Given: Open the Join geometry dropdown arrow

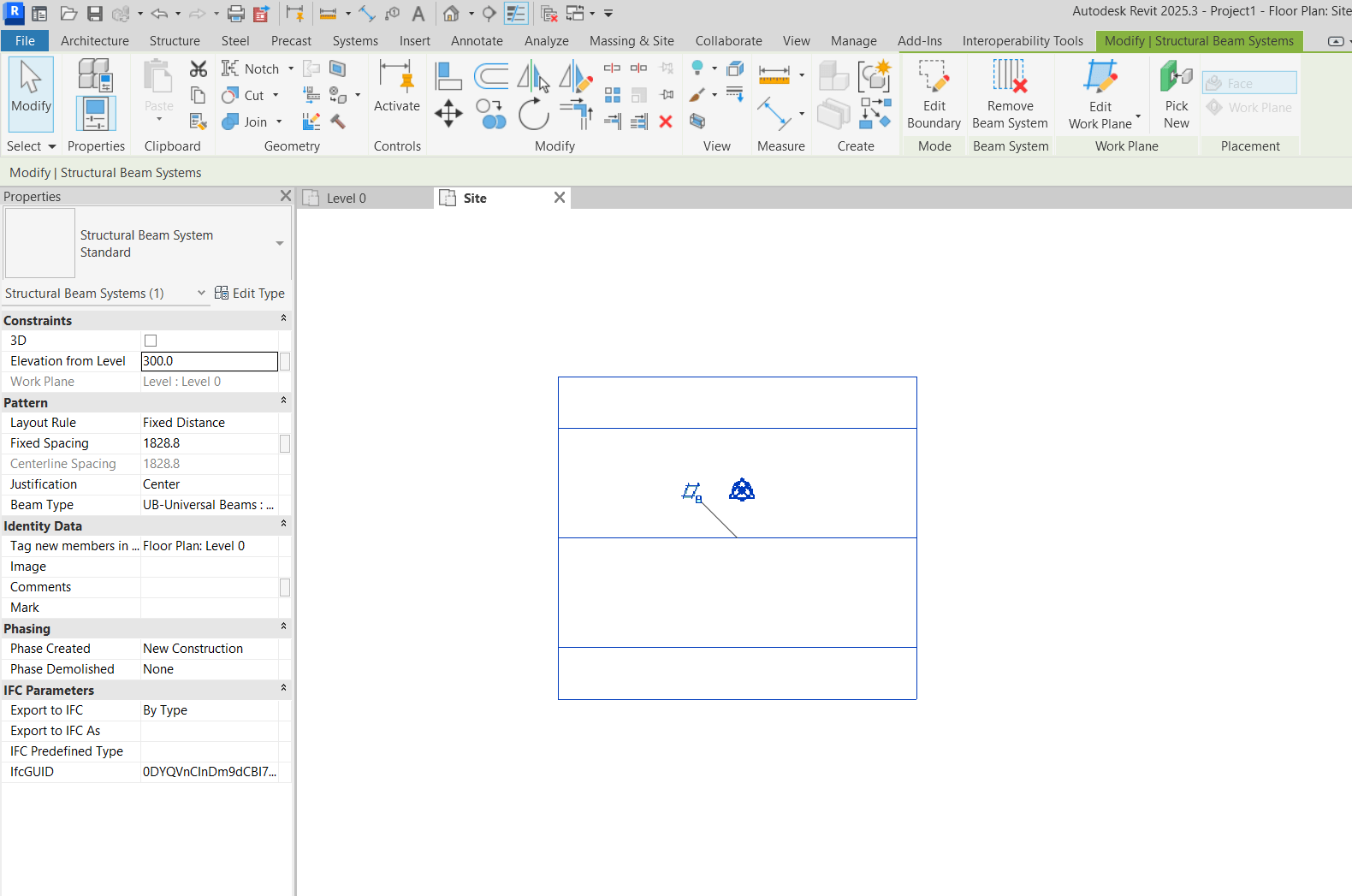Looking at the screenshot, I should point(279,122).
